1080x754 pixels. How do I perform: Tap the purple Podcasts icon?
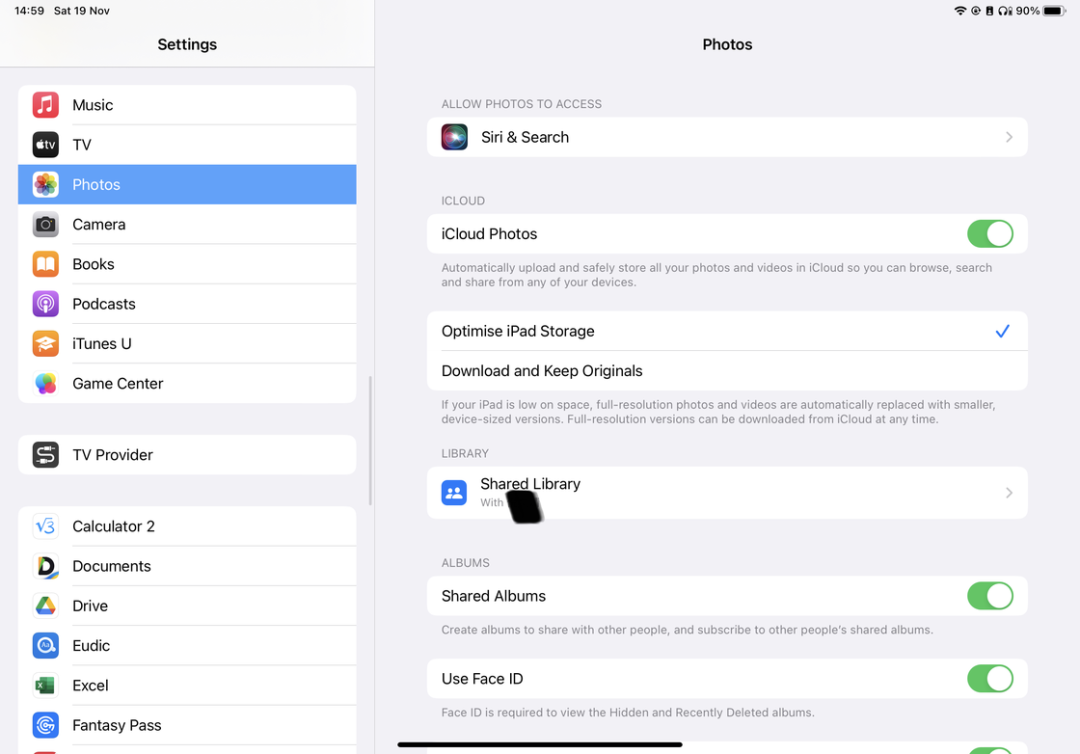click(x=45, y=304)
